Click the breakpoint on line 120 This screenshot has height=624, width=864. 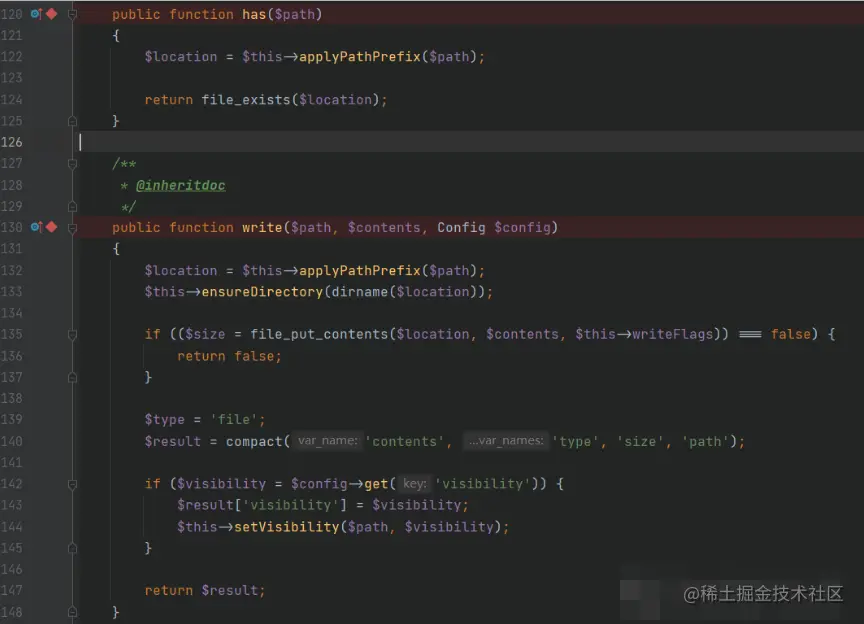click(52, 14)
